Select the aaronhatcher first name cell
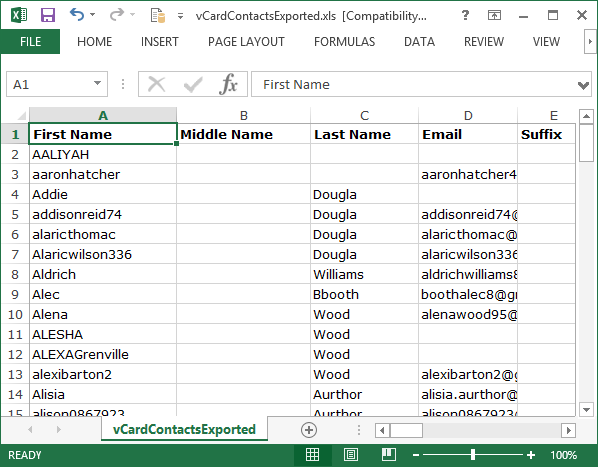The height and width of the screenshot is (467, 598). 103,174
